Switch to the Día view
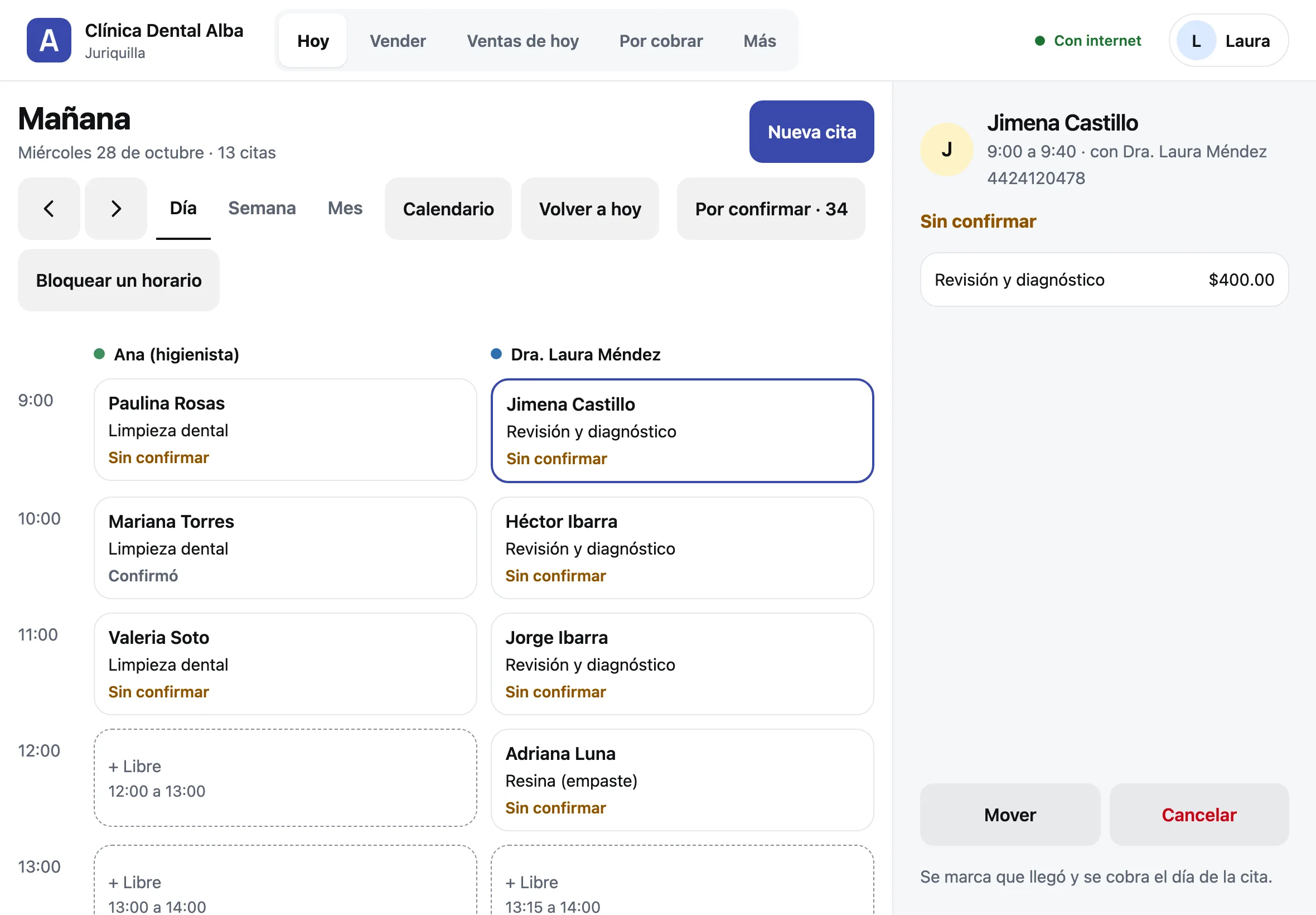This screenshot has width=1316, height=915. click(x=183, y=208)
